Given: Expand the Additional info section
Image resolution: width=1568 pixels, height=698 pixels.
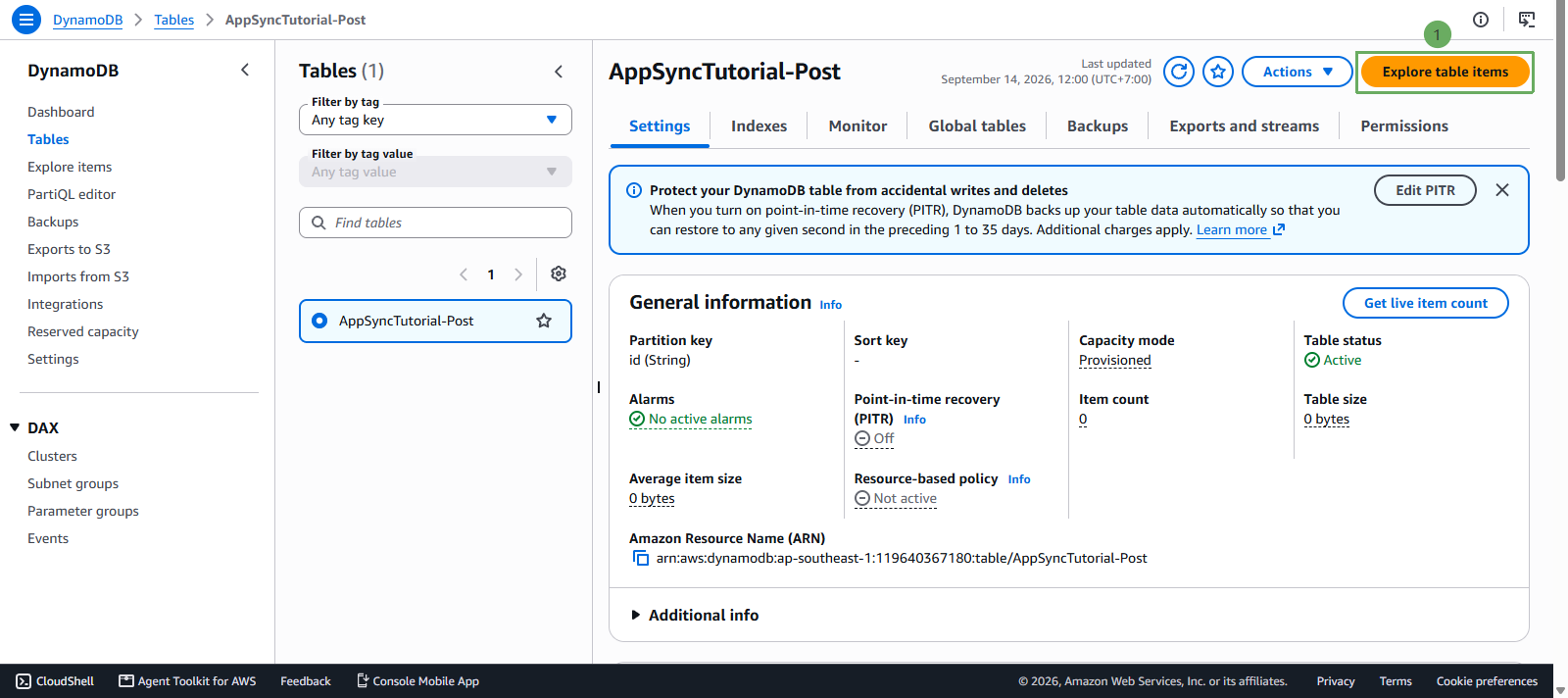Looking at the screenshot, I should (x=695, y=615).
